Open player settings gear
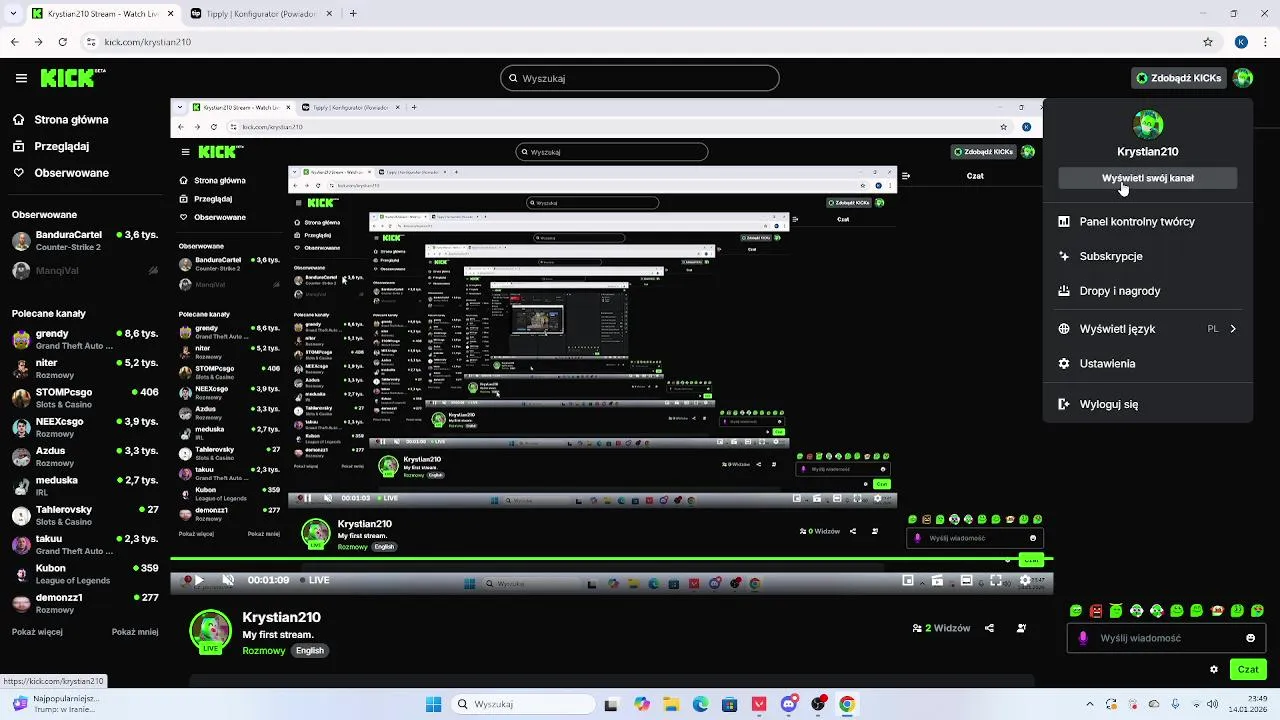1280x720 pixels. pos(1025,580)
